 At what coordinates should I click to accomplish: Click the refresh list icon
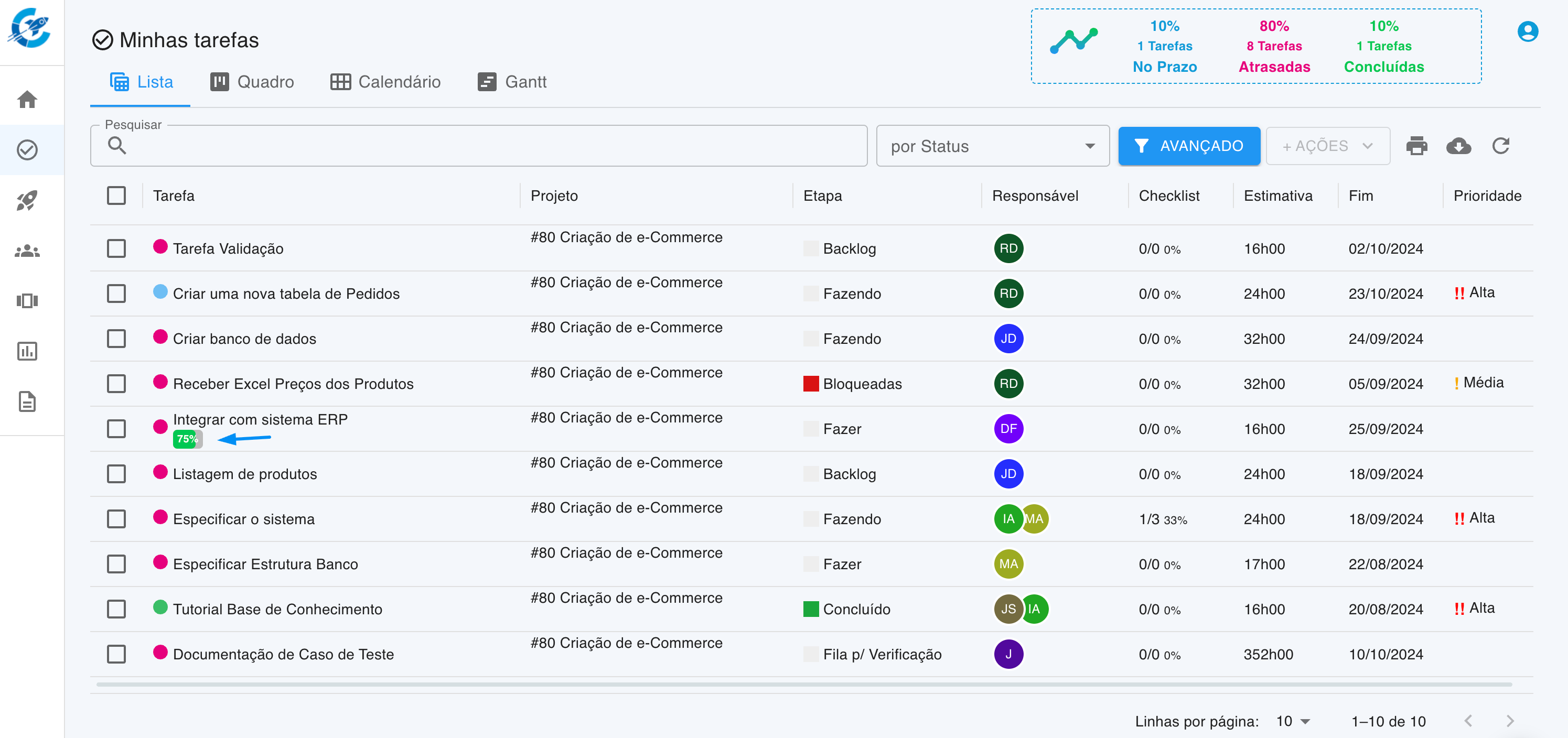coord(1500,146)
